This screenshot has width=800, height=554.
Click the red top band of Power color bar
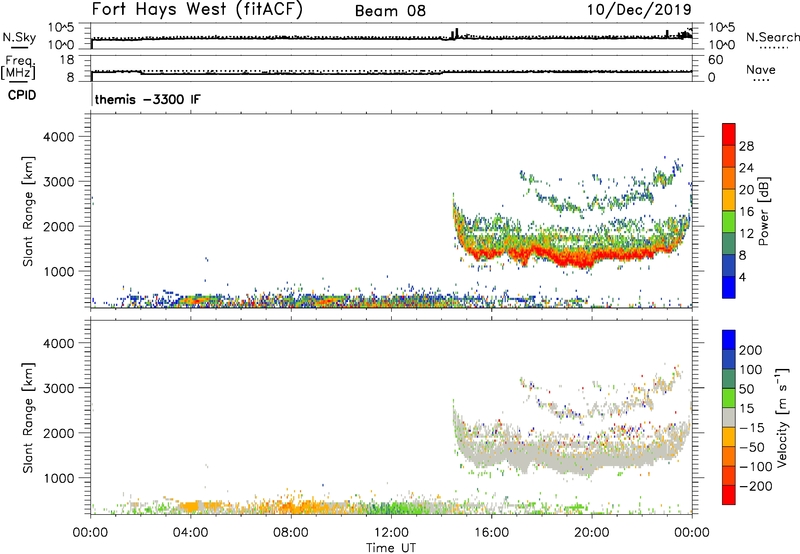pyautogui.click(x=729, y=135)
